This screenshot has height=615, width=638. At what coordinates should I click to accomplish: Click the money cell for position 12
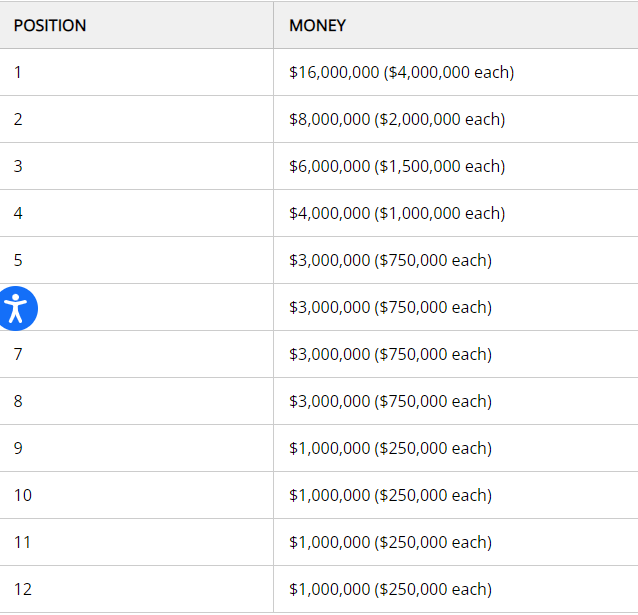[x=390, y=590]
